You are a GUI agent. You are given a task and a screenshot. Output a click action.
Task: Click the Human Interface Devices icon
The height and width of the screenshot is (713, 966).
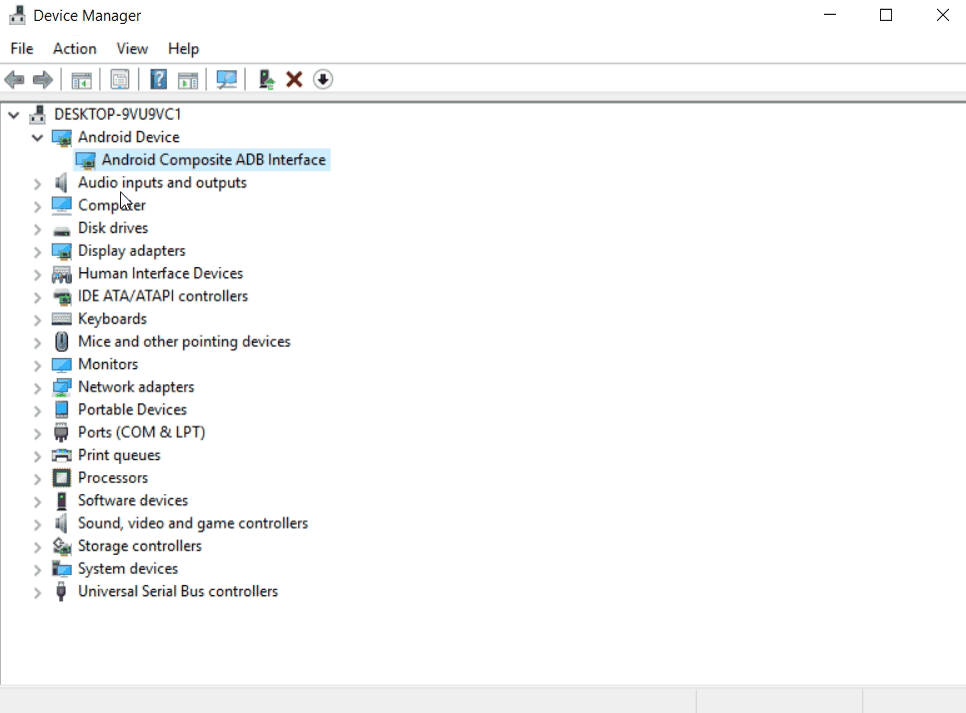click(x=62, y=274)
